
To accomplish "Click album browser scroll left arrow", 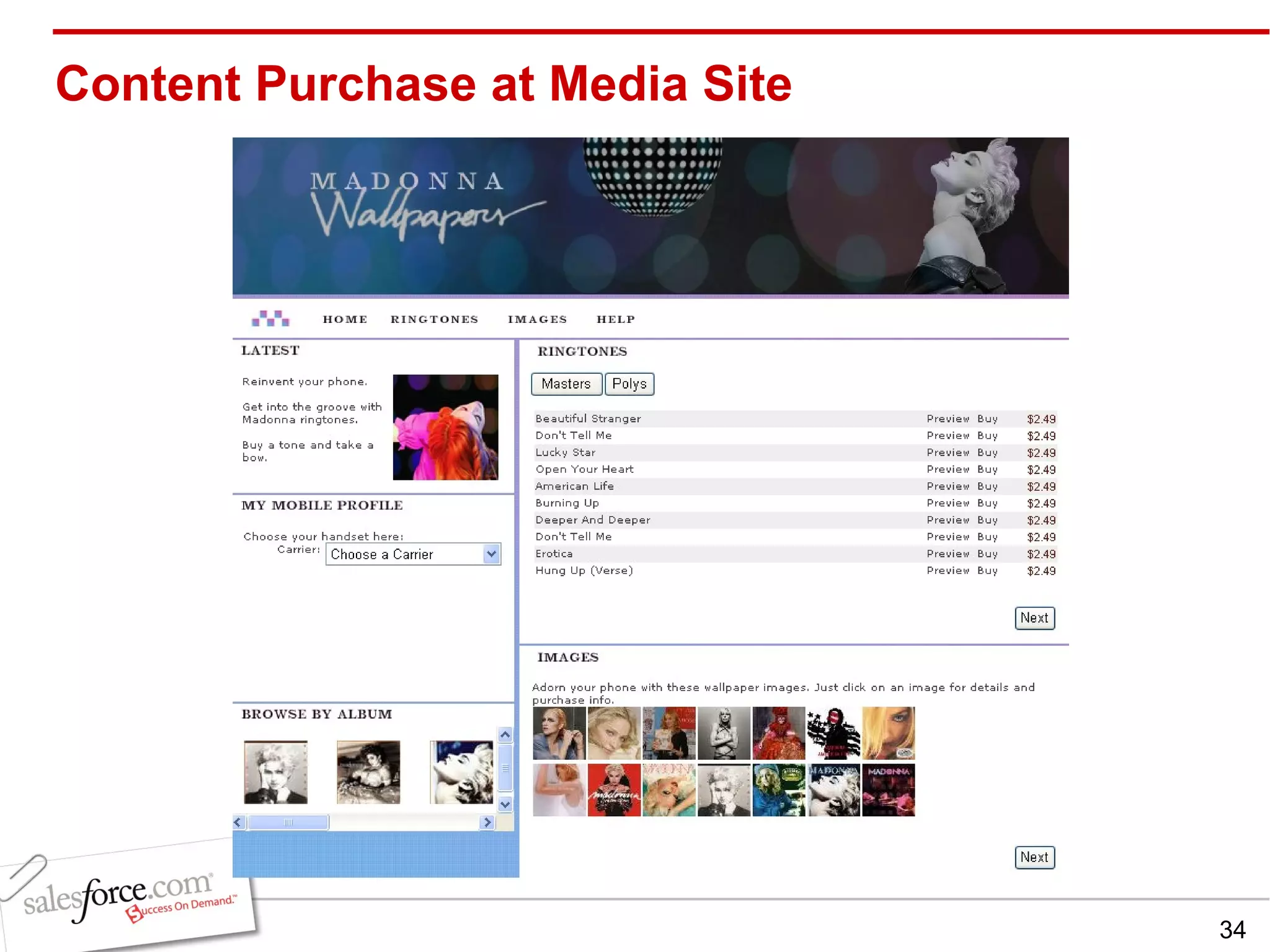I will [x=239, y=822].
